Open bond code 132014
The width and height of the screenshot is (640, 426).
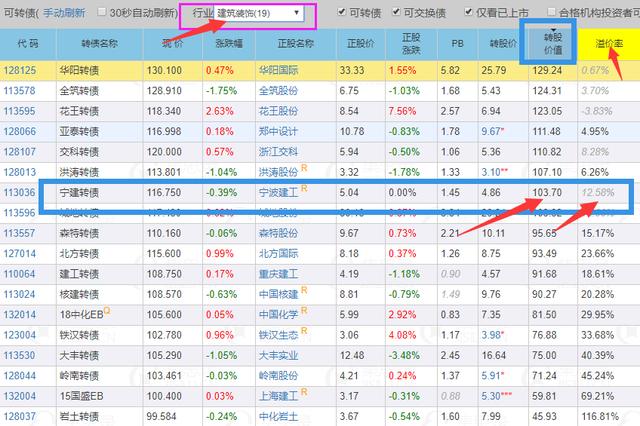[x=20, y=315]
